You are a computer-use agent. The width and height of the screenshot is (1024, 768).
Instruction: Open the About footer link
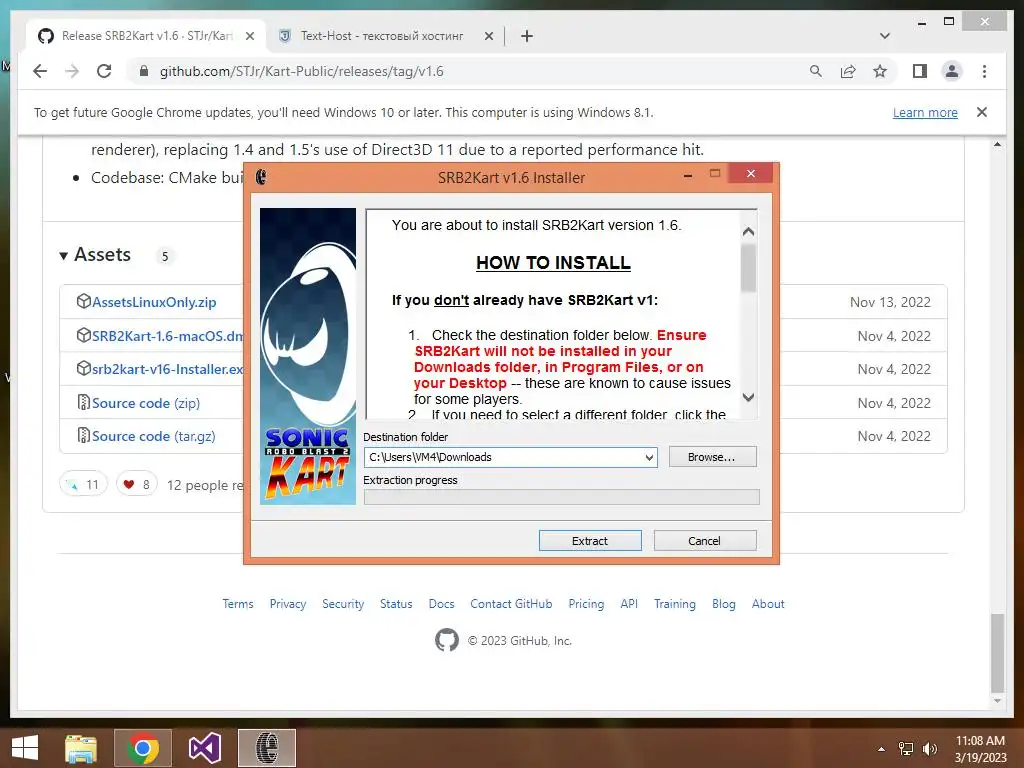(768, 604)
